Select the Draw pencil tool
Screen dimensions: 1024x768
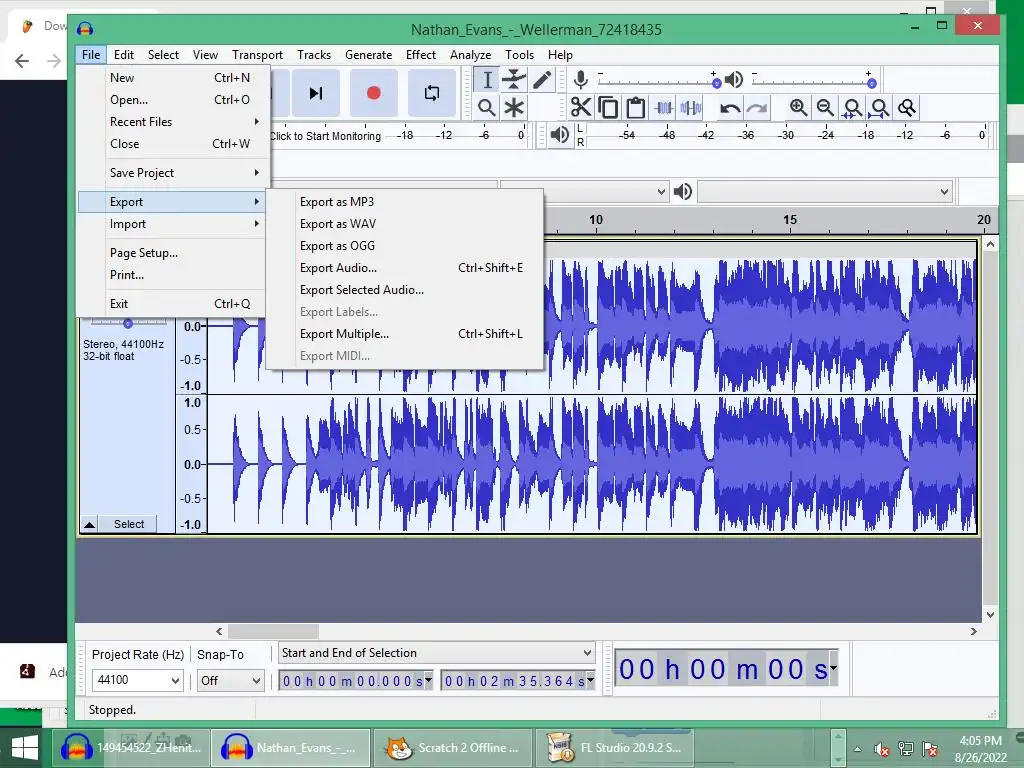point(541,80)
